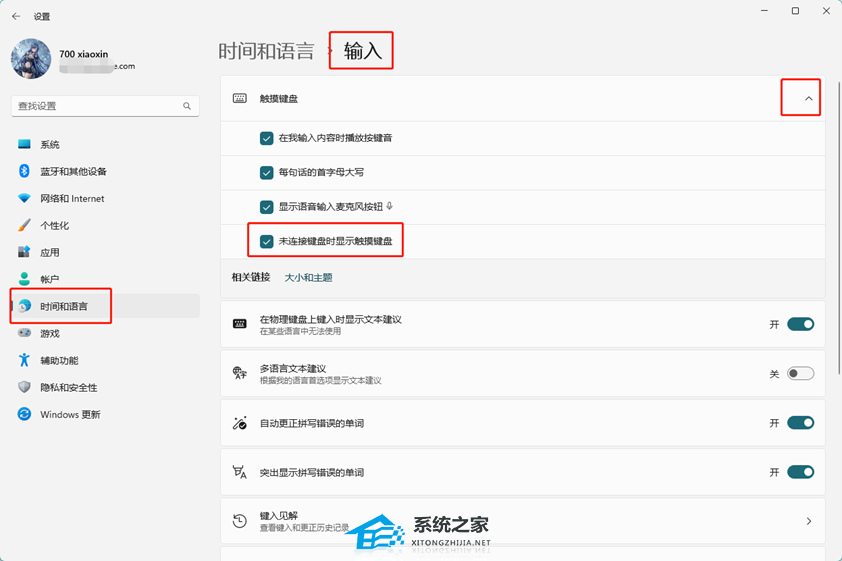
Task: Click the 键入见解 history clock icon
Action: click(239, 521)
